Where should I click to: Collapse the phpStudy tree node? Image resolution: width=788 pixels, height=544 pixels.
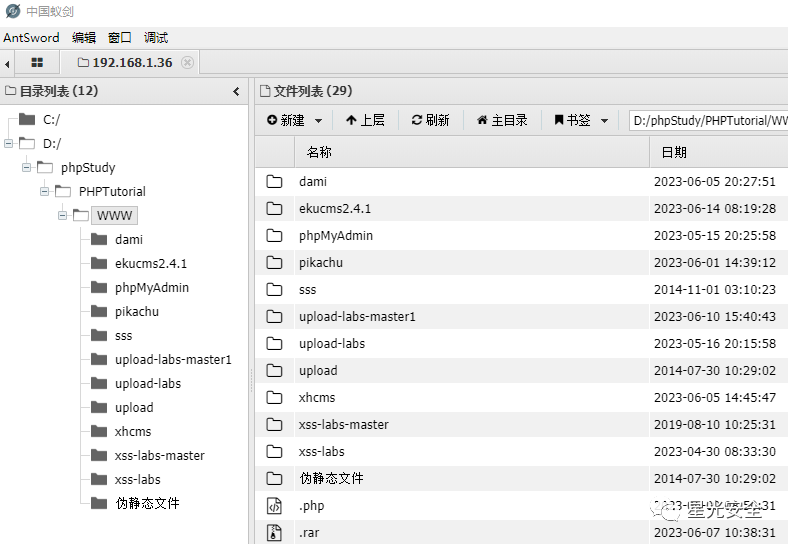(x=27, y=167)
